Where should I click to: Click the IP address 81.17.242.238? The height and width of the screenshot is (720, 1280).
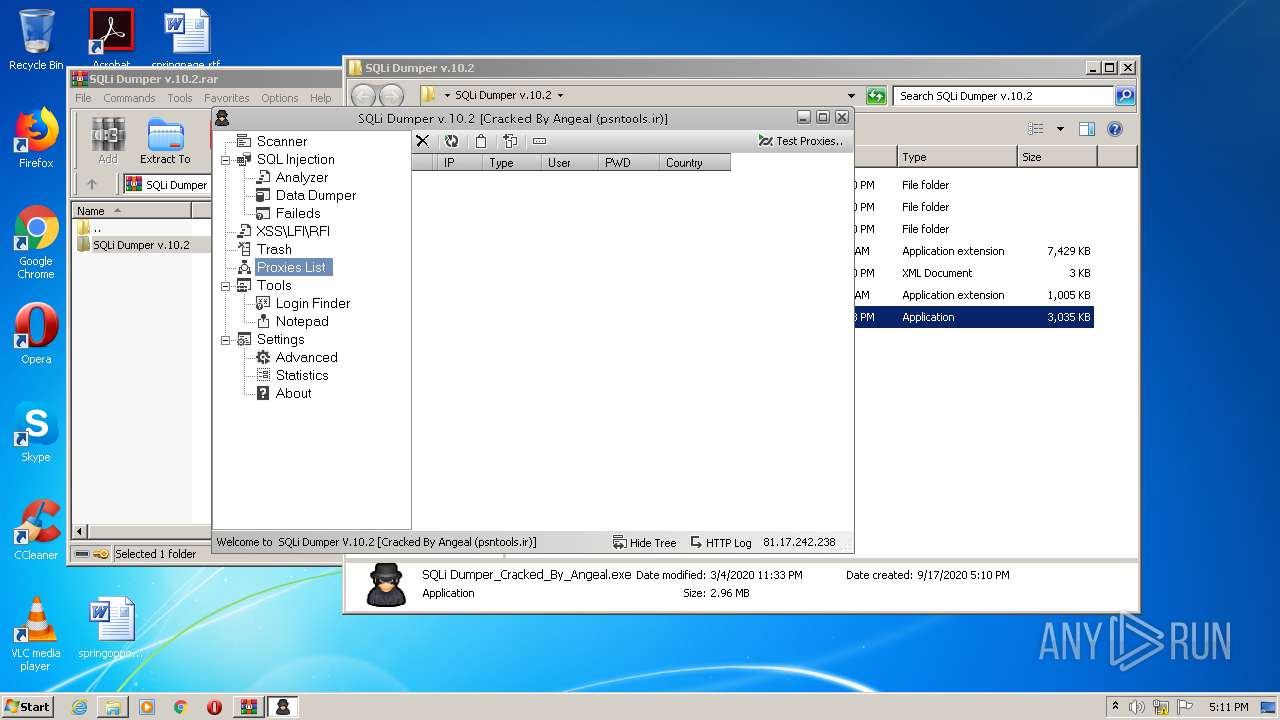pos(799,542)
